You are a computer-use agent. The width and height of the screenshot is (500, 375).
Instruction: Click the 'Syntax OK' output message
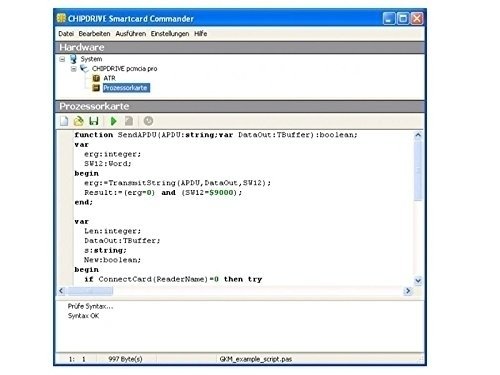pos(83,316)
